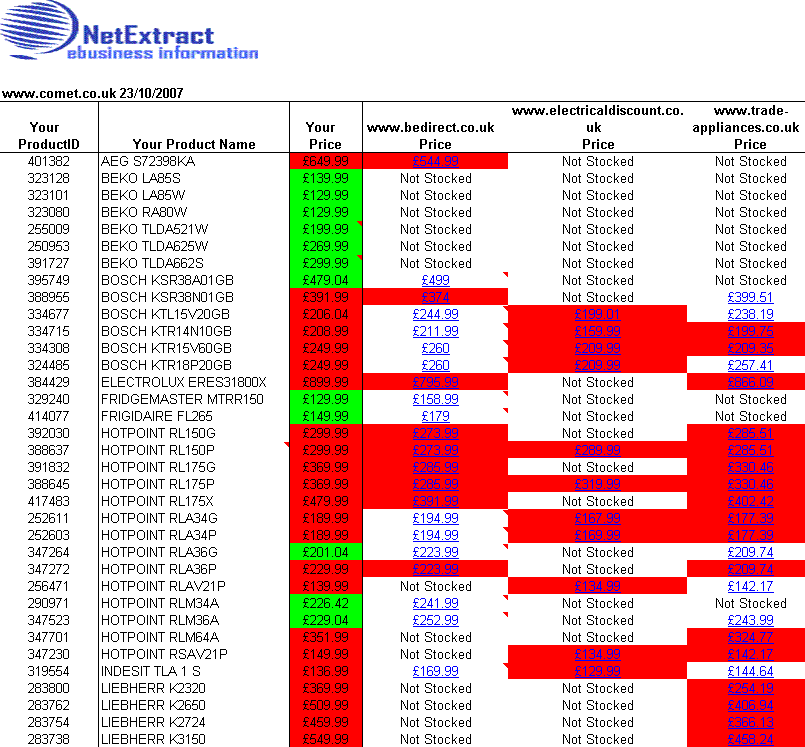The height and width of the screenshot is (747, 805).
Task: Follow the £402.42 trade-appliances price link
Action: pyautogui.click(x=750, y=501)
